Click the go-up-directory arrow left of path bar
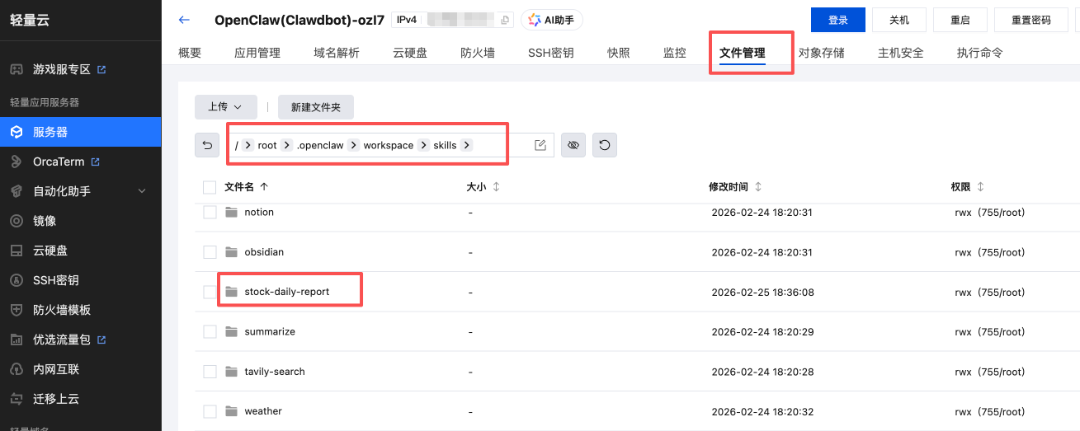This screenshot has width=1080, height=431. (x=207, y=145)
